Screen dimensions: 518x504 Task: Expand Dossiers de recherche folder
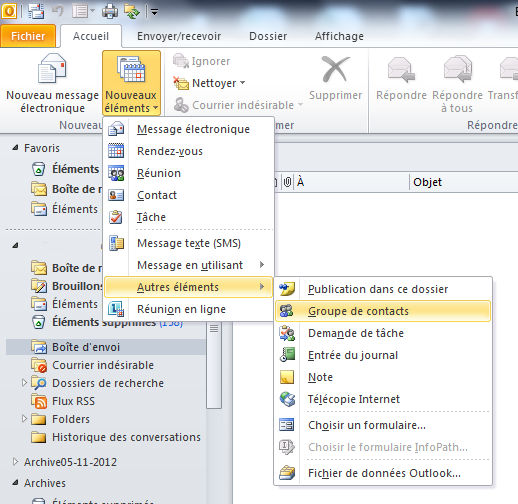24,383
